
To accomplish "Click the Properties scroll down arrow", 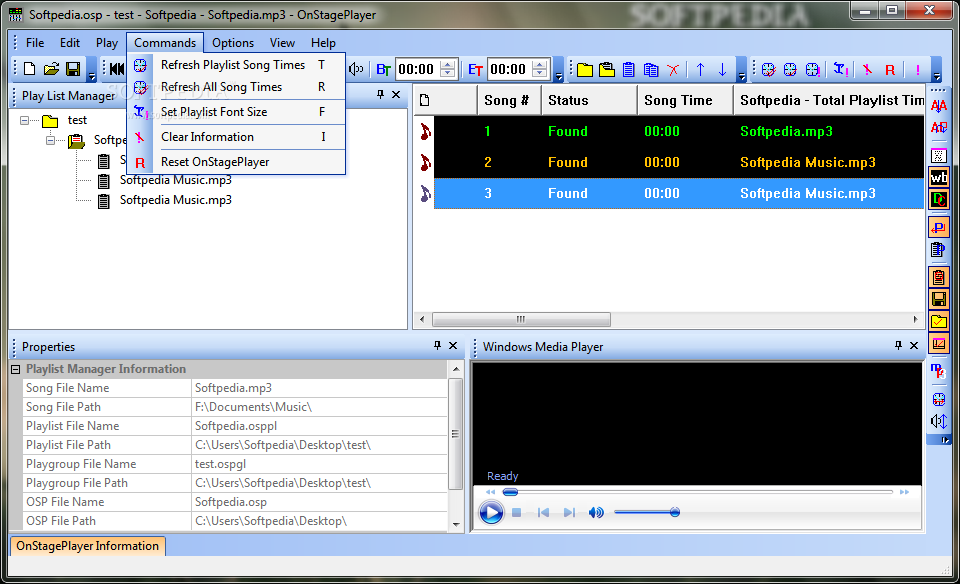I will click(456, 524).
